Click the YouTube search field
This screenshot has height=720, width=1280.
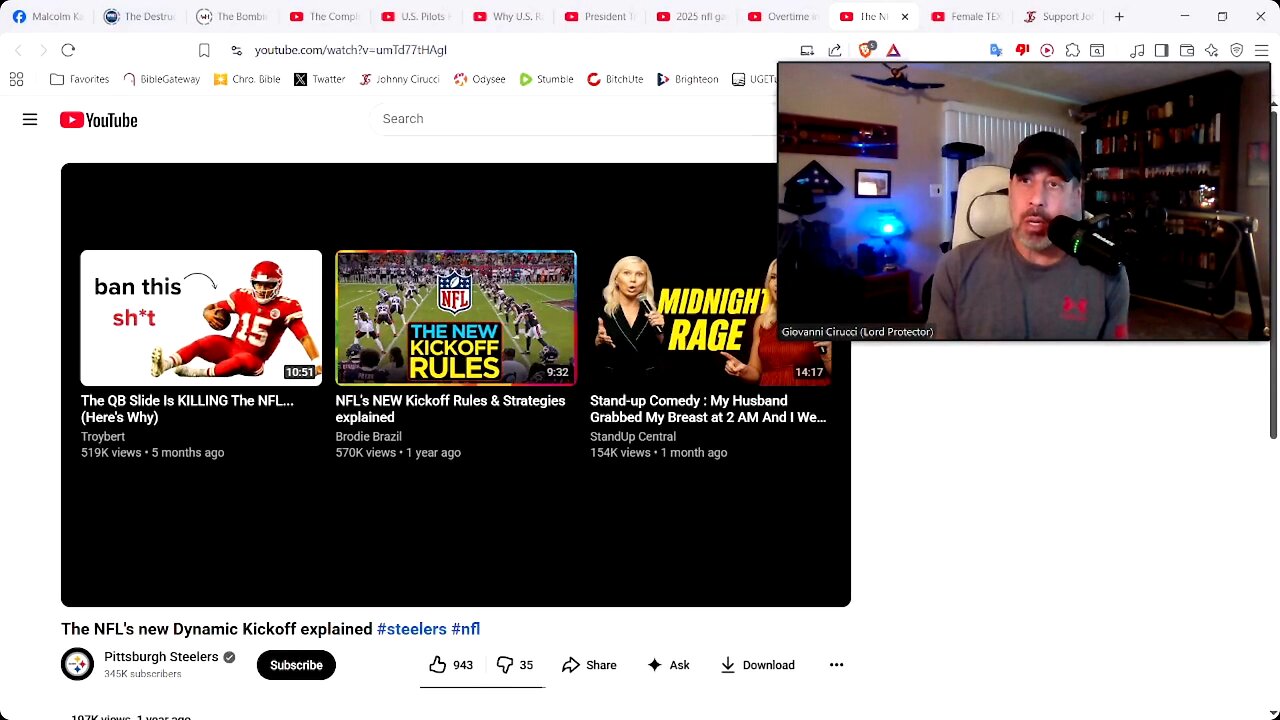575,119
